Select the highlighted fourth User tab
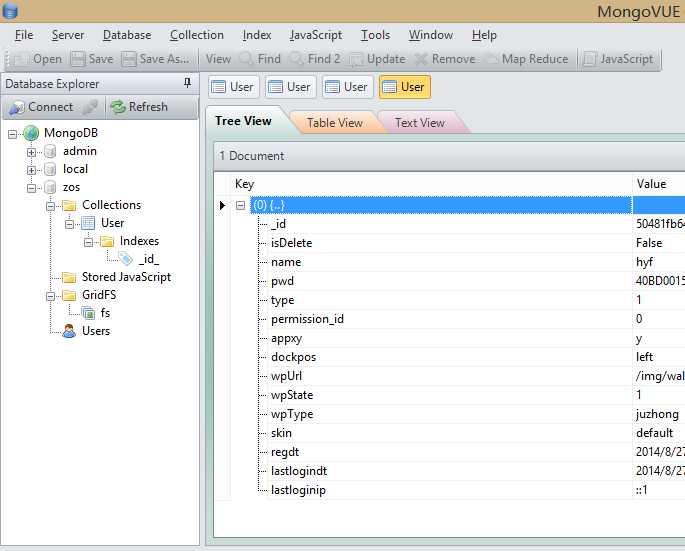The height and width of the screenshot is (551, 685). click(x=405, y=87)
